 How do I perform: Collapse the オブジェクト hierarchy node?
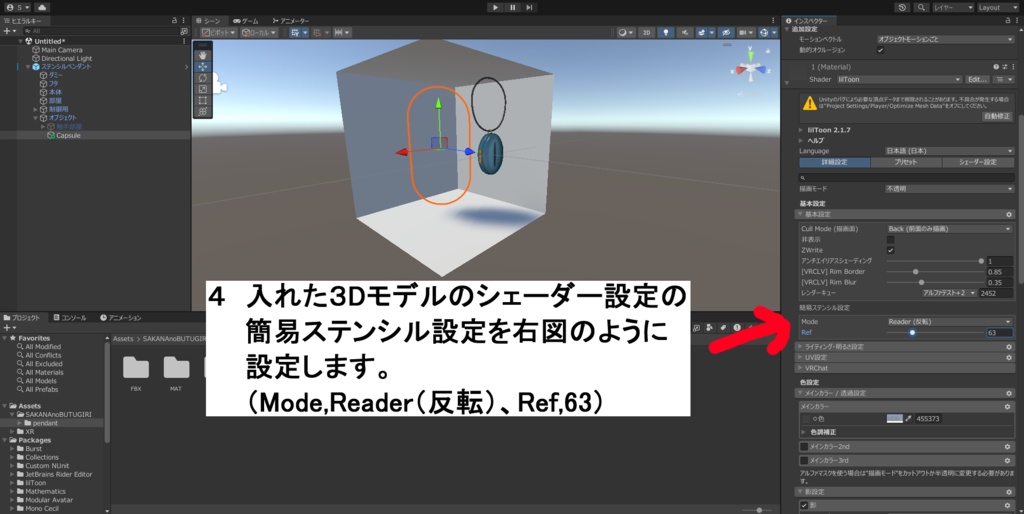(x=37, y=118)
